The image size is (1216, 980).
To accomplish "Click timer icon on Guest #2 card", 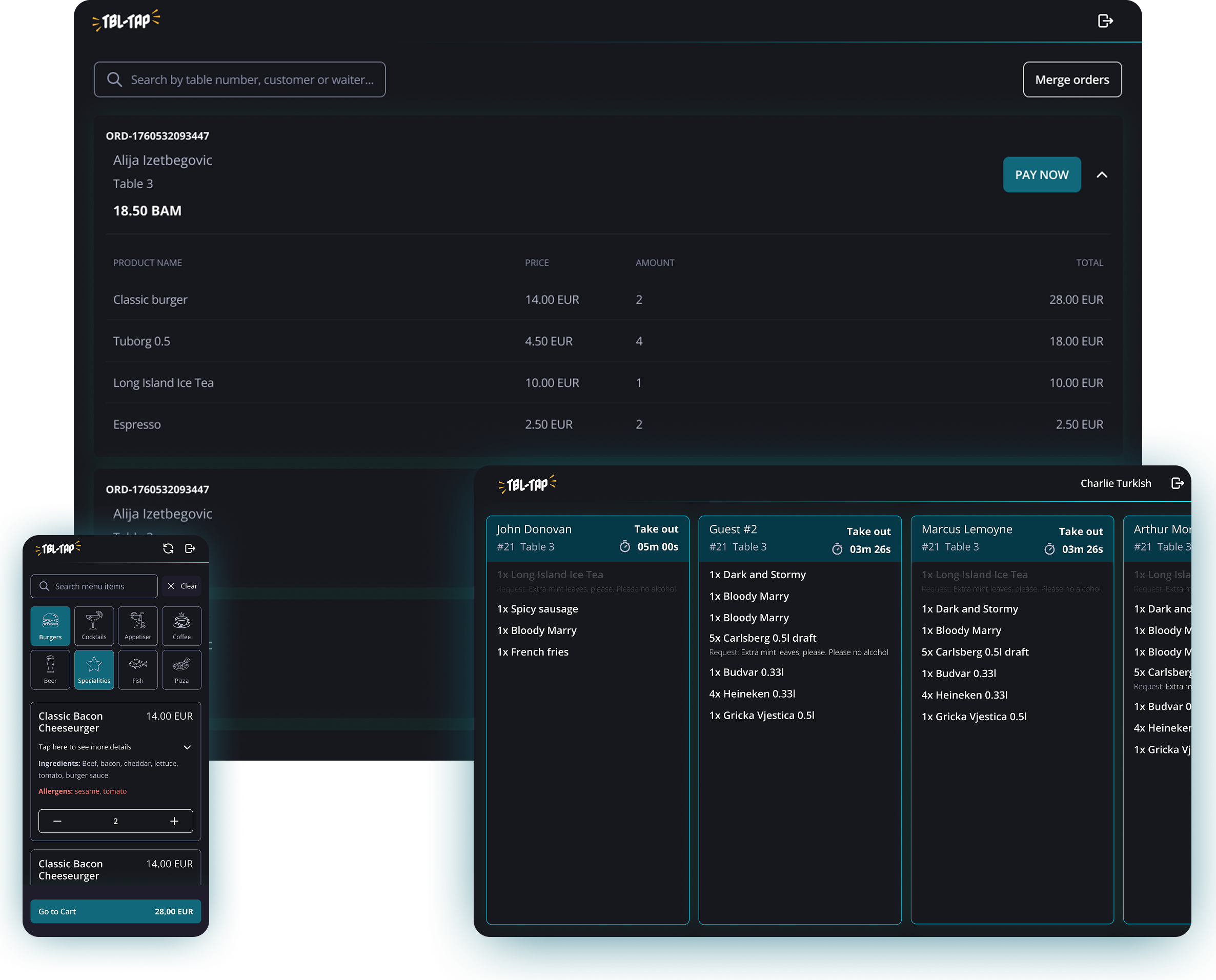I will (x=837, y=549).
